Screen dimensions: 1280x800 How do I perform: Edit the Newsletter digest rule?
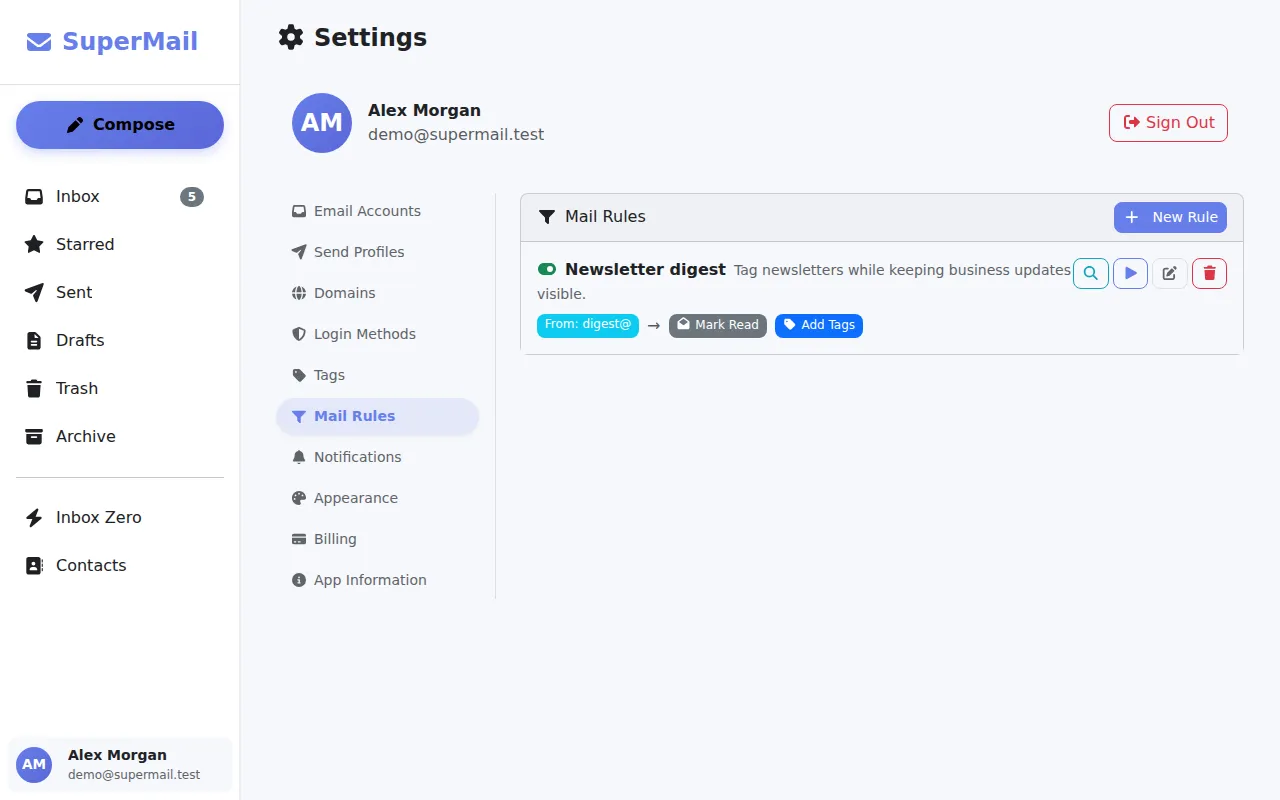coord(1170,273)
